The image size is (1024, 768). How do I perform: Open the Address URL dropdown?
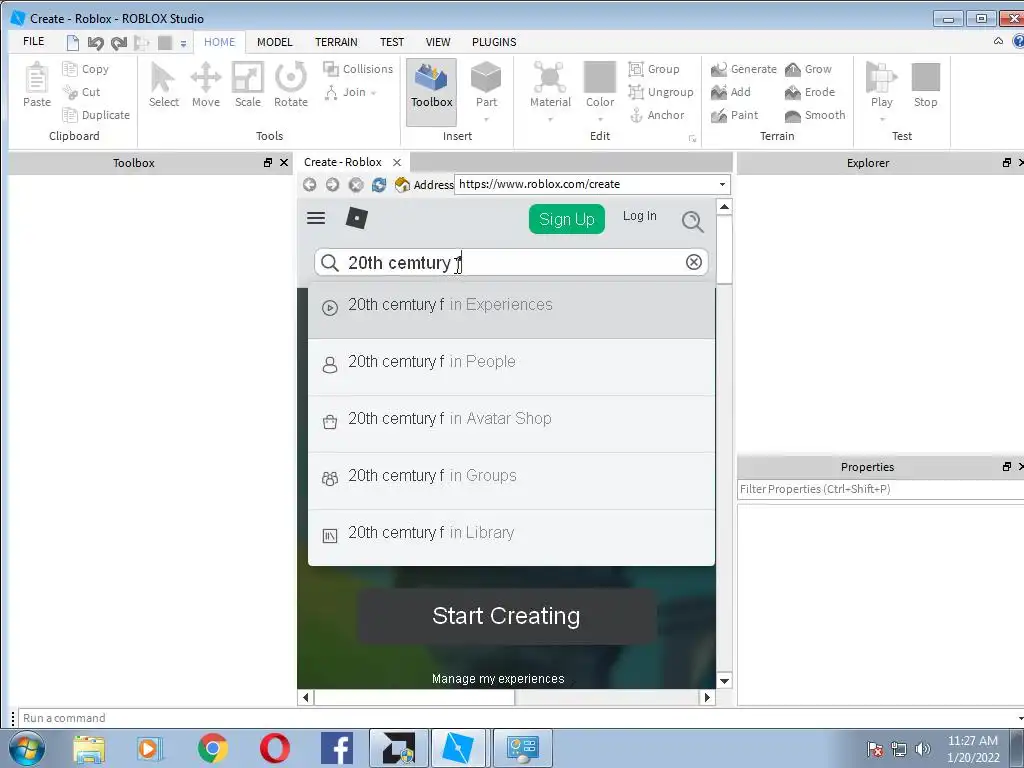click(x=722, y=184)
